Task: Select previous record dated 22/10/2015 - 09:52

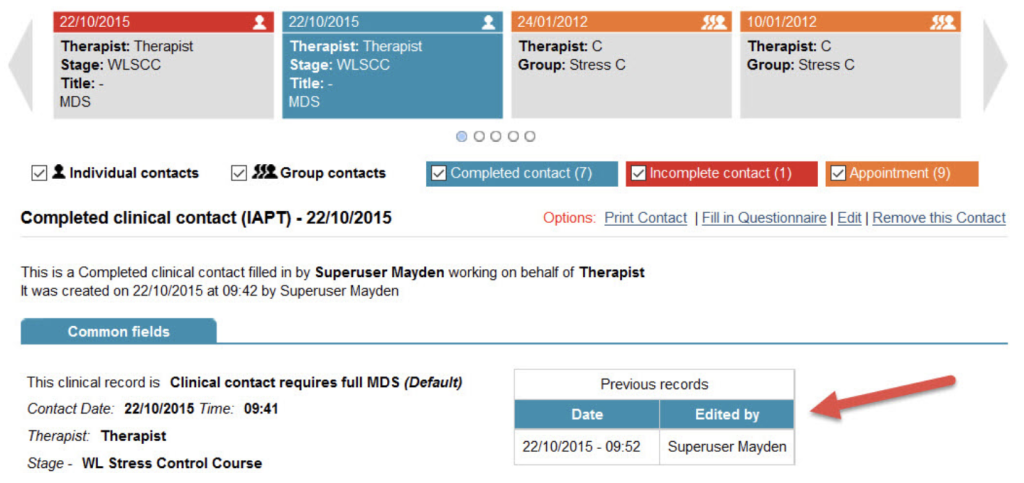Action: pos(581,447)
